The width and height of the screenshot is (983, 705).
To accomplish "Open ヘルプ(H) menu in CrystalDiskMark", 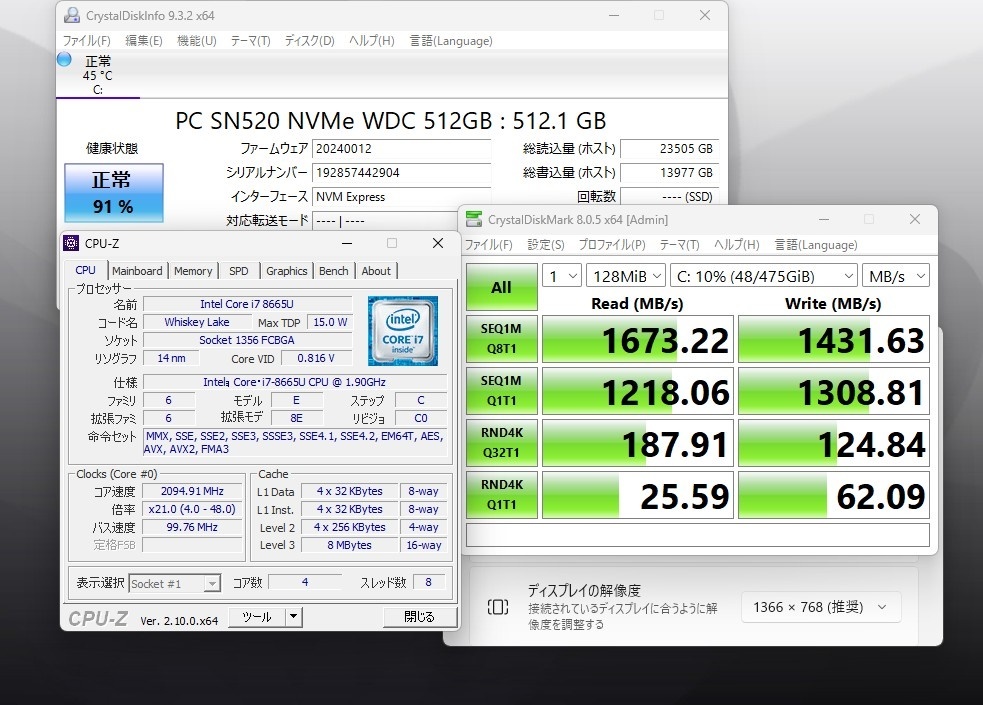I will 737,245.
